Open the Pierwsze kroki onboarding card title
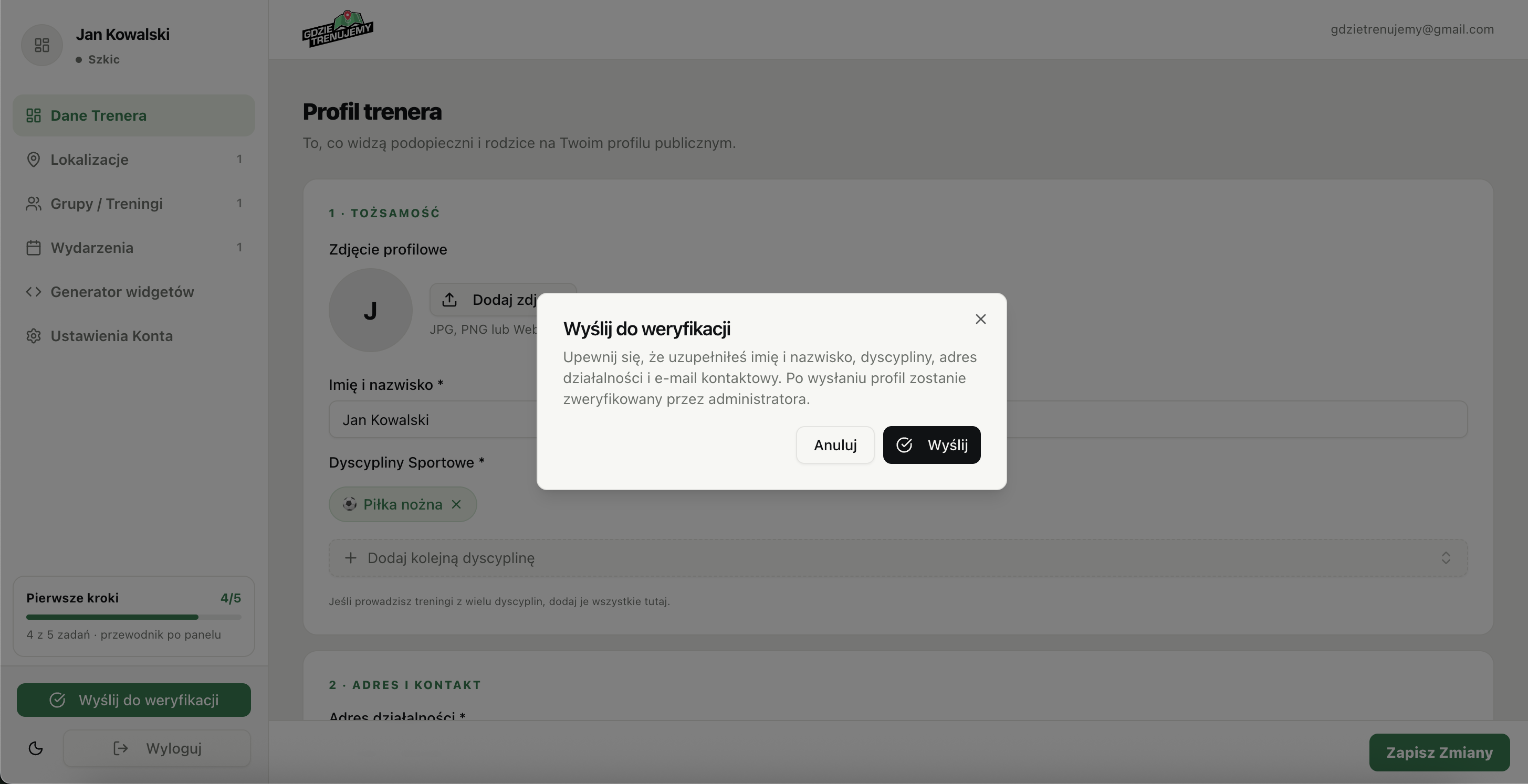1528x784 pixels. (x=72, y=598)
